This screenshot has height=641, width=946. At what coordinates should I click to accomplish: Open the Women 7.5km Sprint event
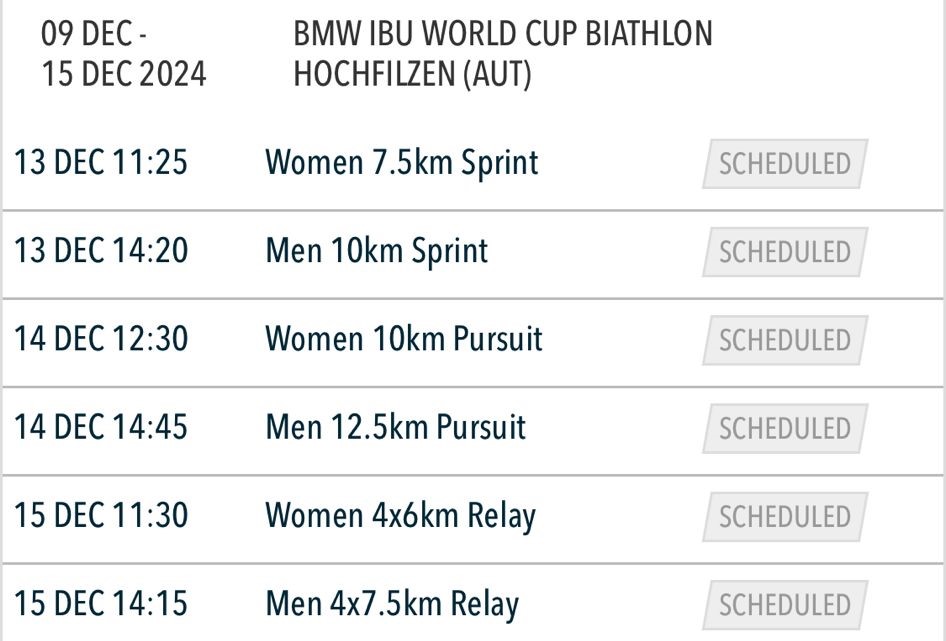(x=402, y=164)
